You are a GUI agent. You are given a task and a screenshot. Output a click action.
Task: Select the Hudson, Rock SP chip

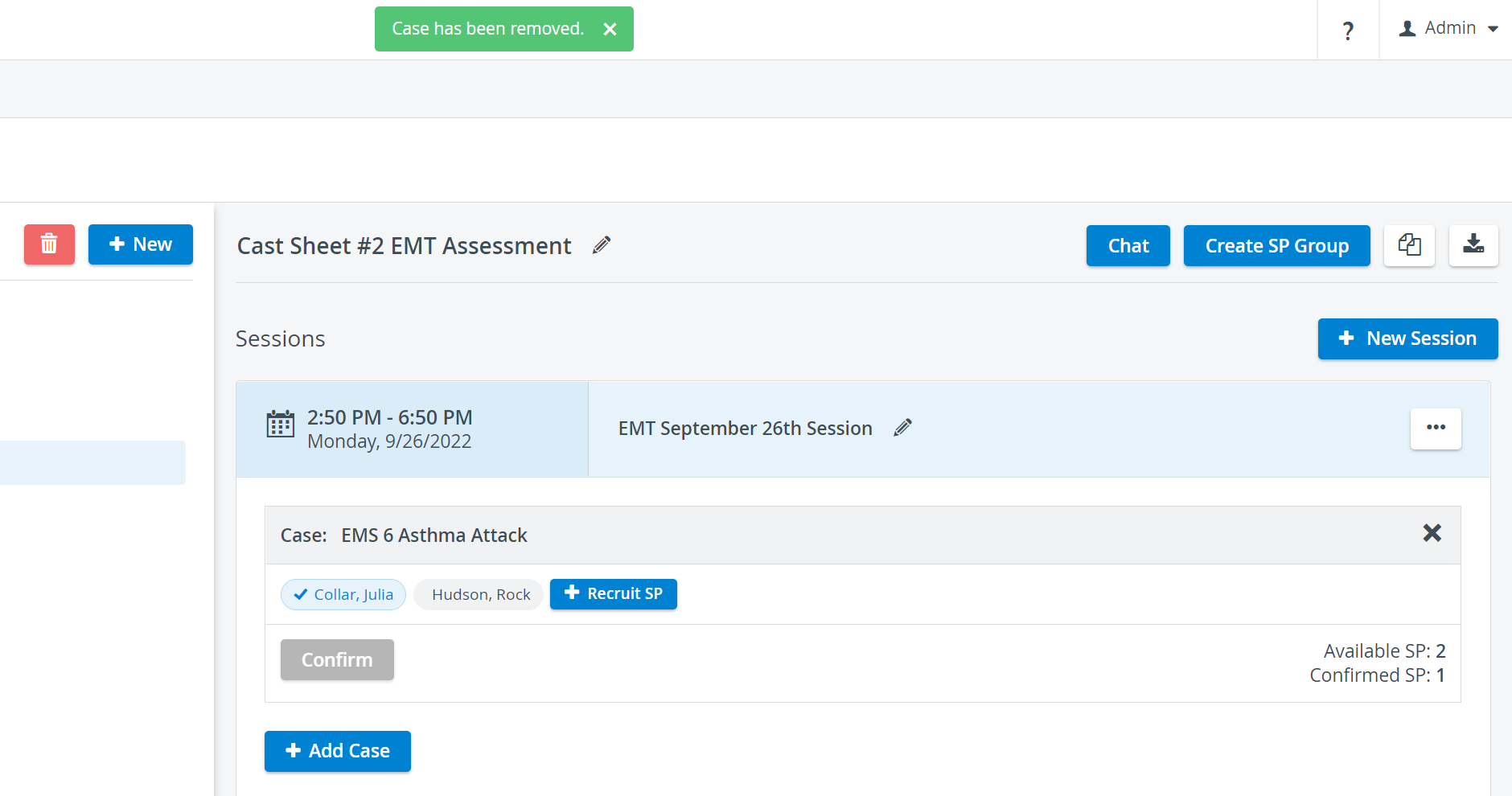pos(480,595)
